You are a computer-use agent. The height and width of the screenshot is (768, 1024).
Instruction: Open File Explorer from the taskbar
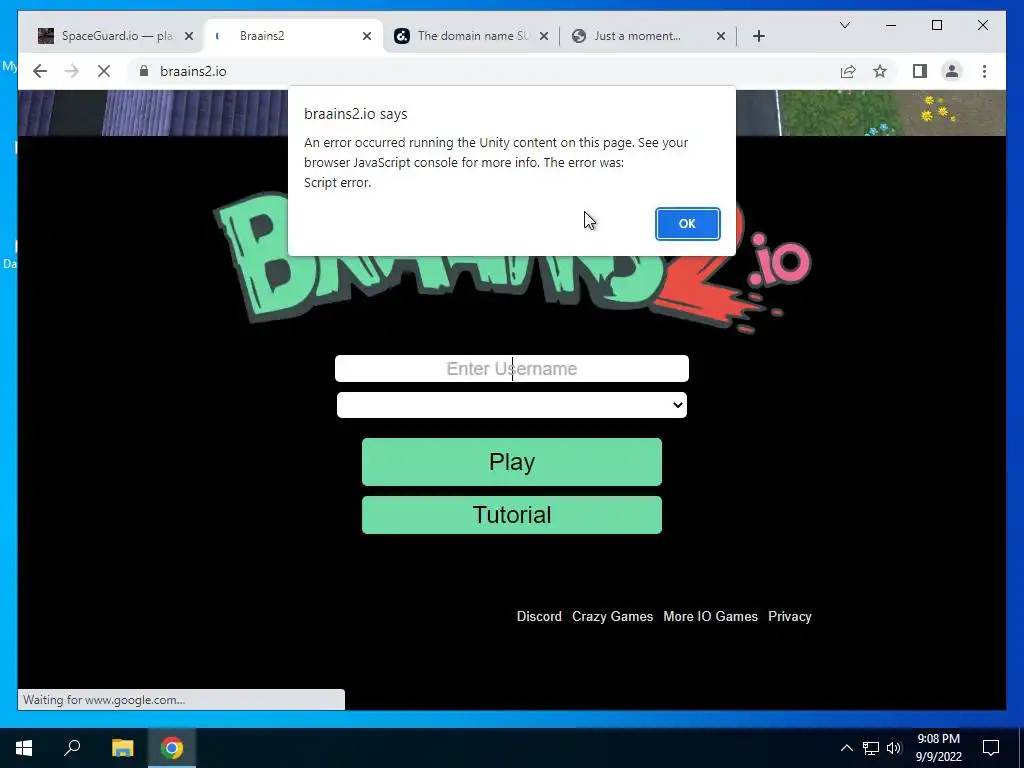coord(122,748)
